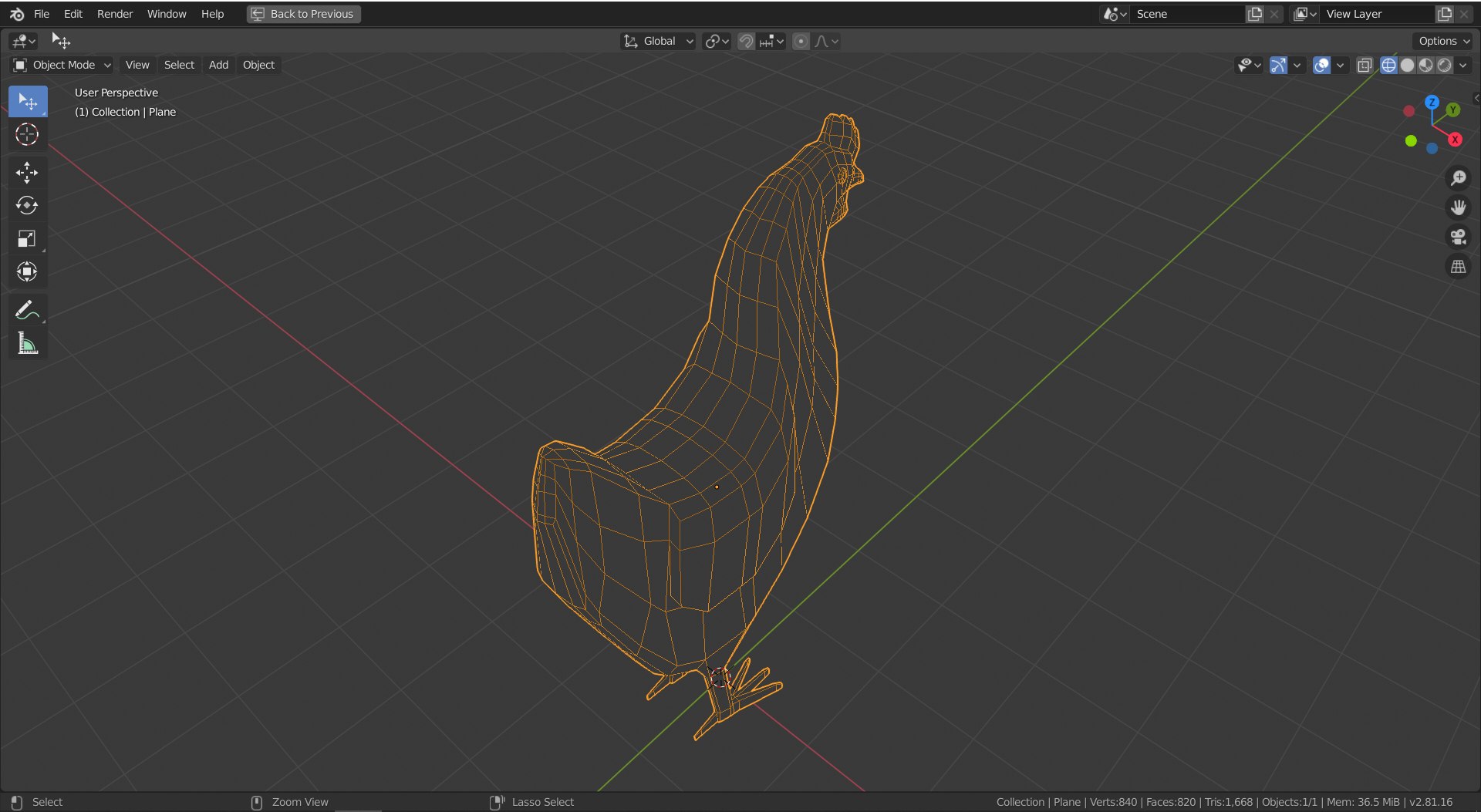Click the Blender logo menu
1481x812 pixels.
[17, 14]
